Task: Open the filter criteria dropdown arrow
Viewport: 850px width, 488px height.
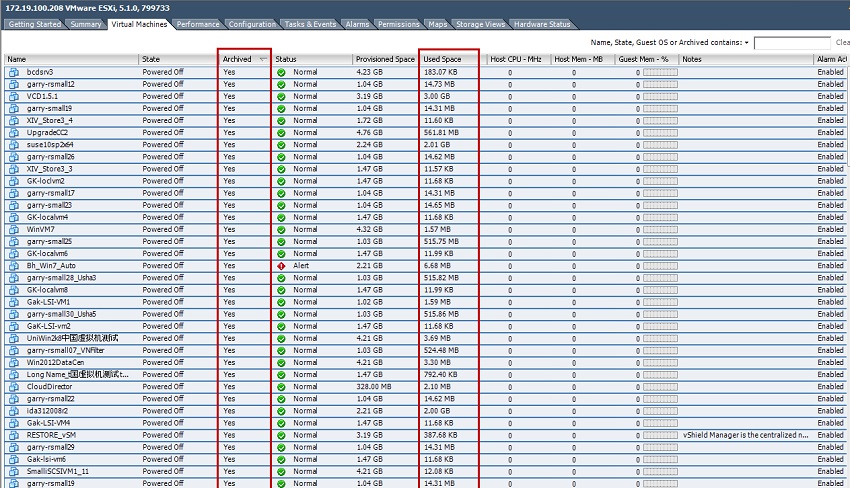Action: click(x=746, y=43)
